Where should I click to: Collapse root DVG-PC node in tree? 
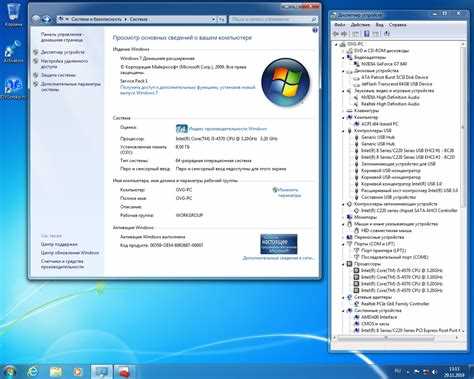(336, 44)
